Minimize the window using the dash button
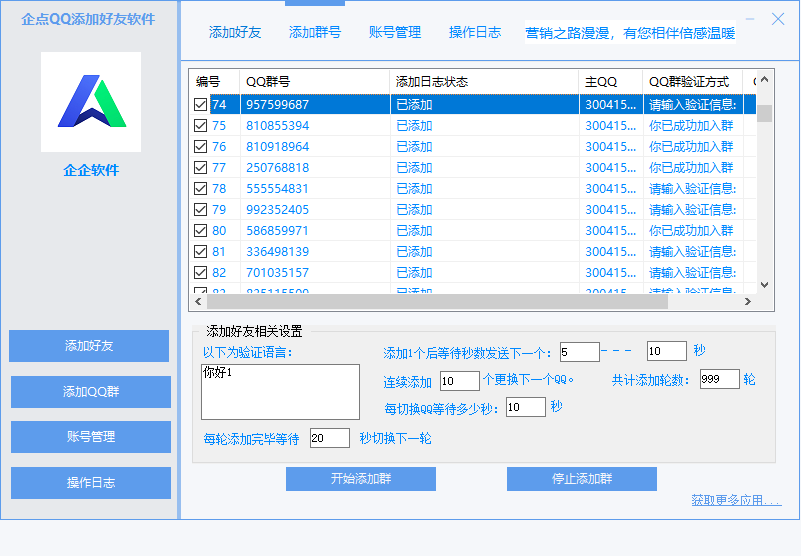This screenshot has width=801, height=556. (x=749, y=19)
